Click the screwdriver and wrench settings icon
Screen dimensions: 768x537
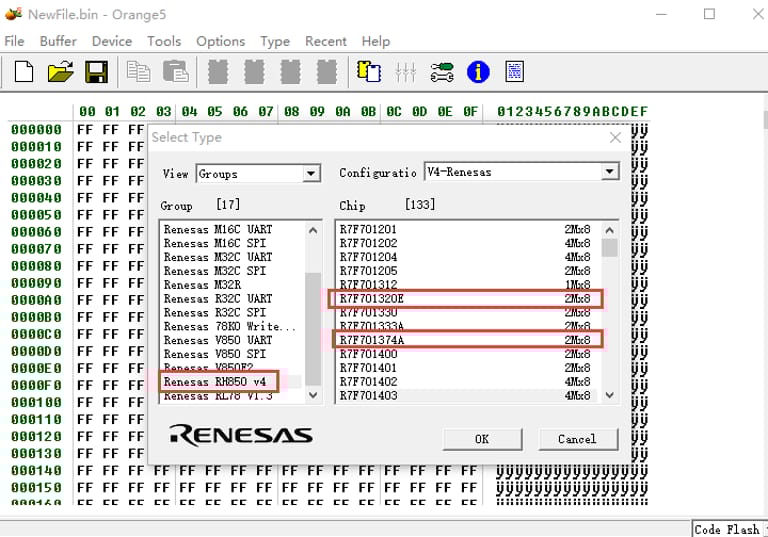tap(442, 72)
